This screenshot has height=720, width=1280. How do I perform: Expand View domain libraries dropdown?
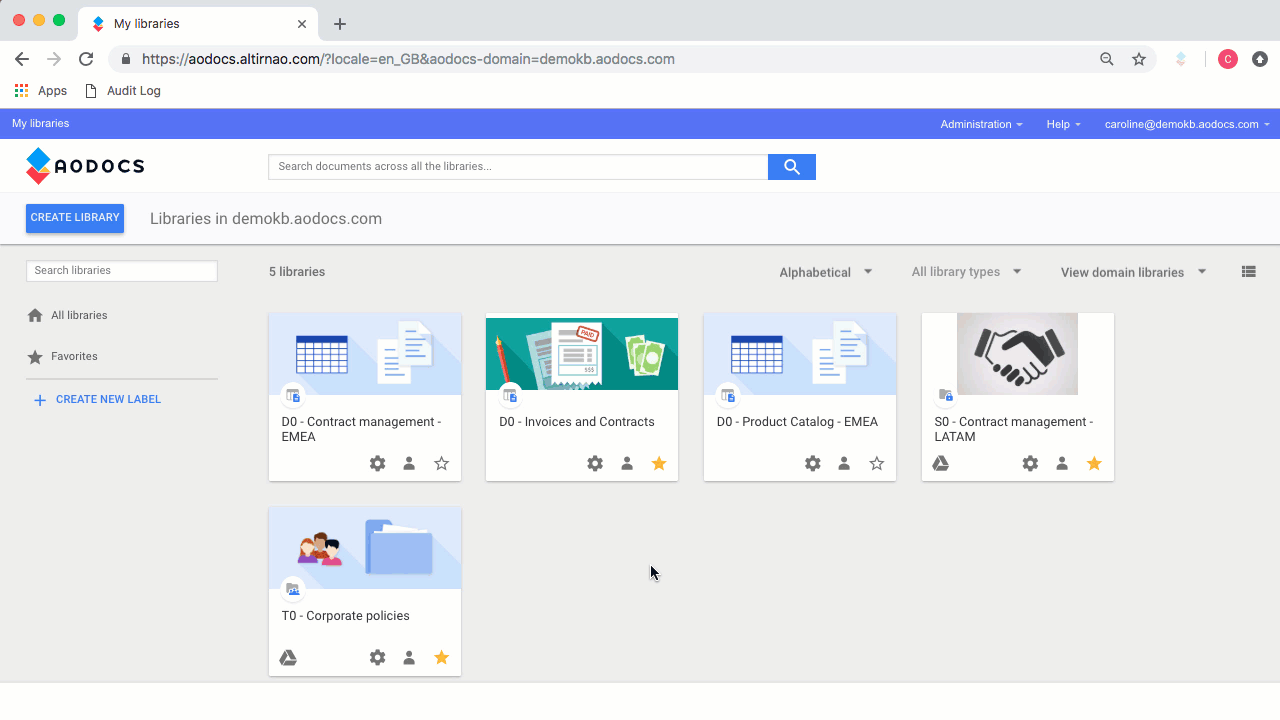(x=1133, y=272)
